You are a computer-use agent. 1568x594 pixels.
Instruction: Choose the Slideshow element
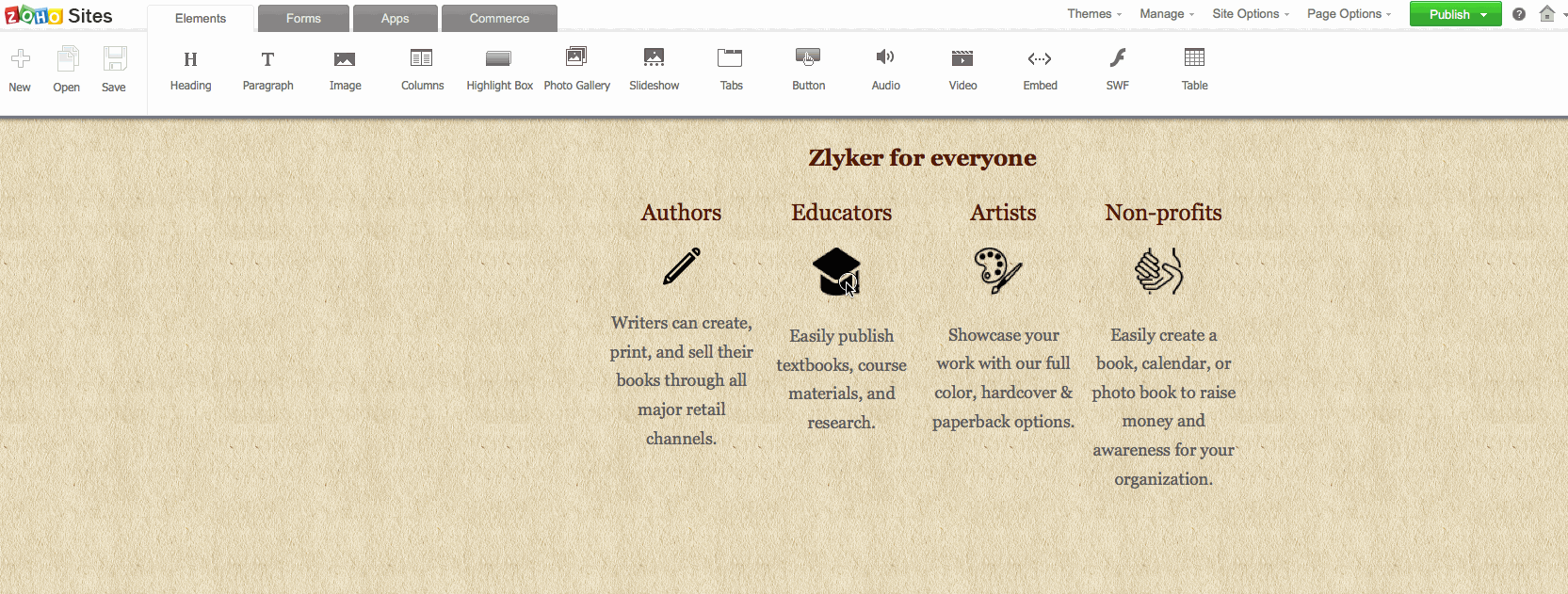point(654,69)
